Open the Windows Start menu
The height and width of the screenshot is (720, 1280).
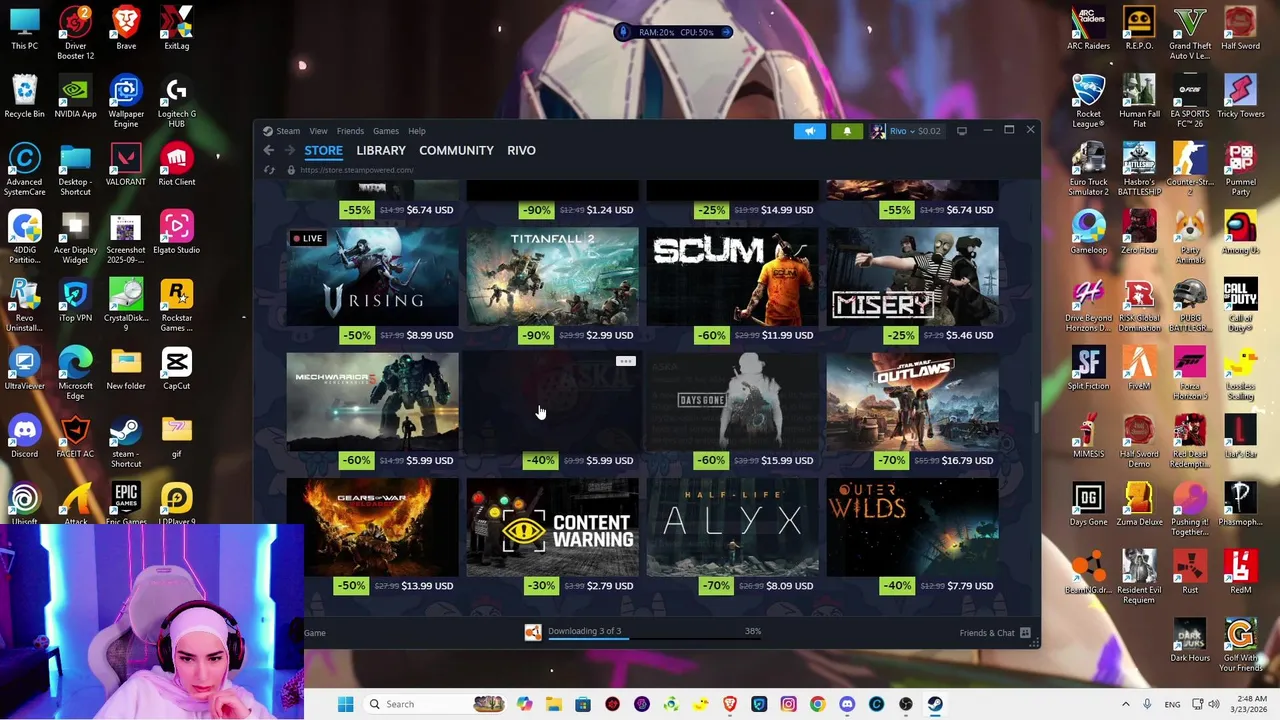click(x=345, y=704)
